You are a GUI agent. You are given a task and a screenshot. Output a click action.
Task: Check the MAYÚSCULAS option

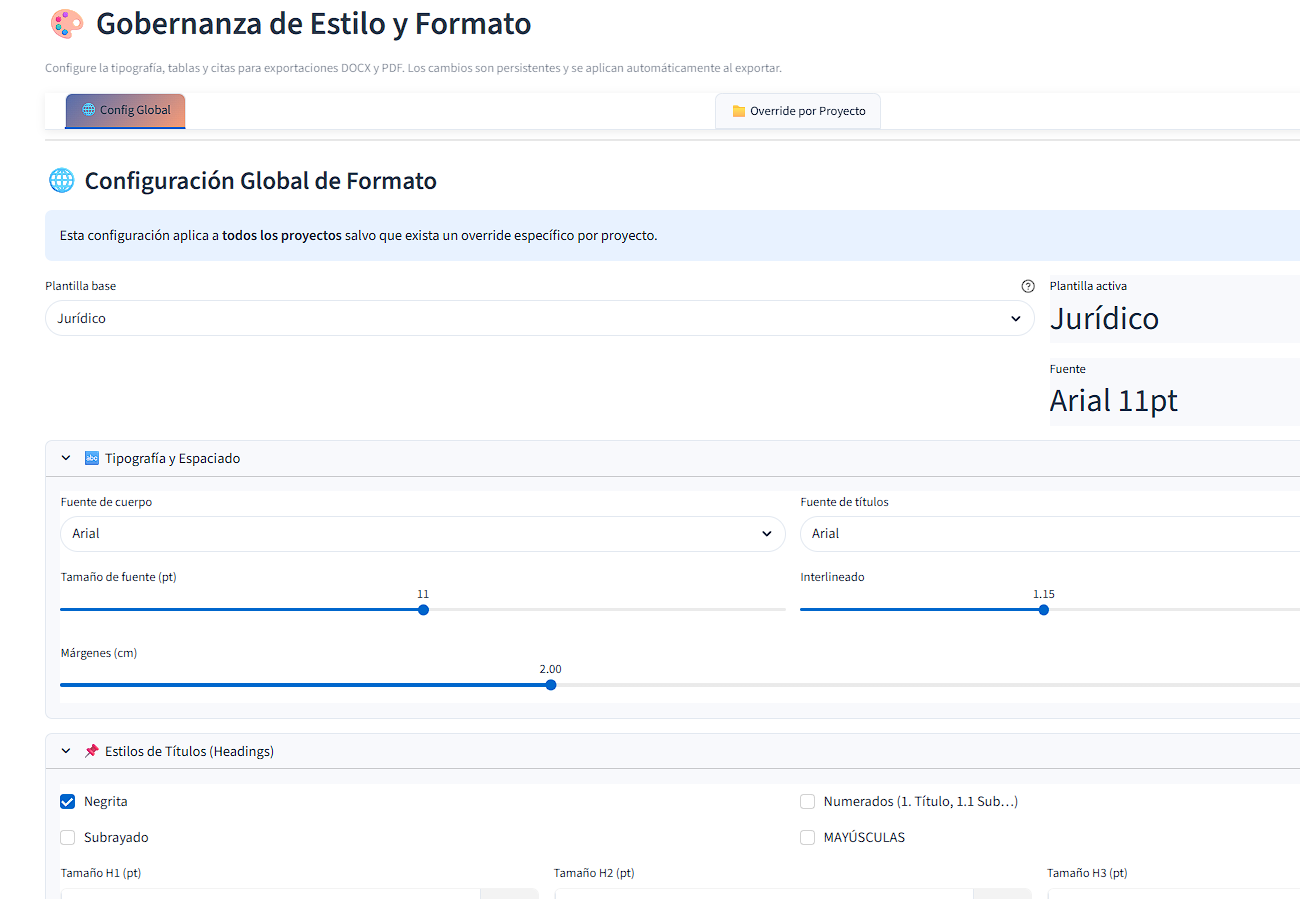click(x=807, y=837)
